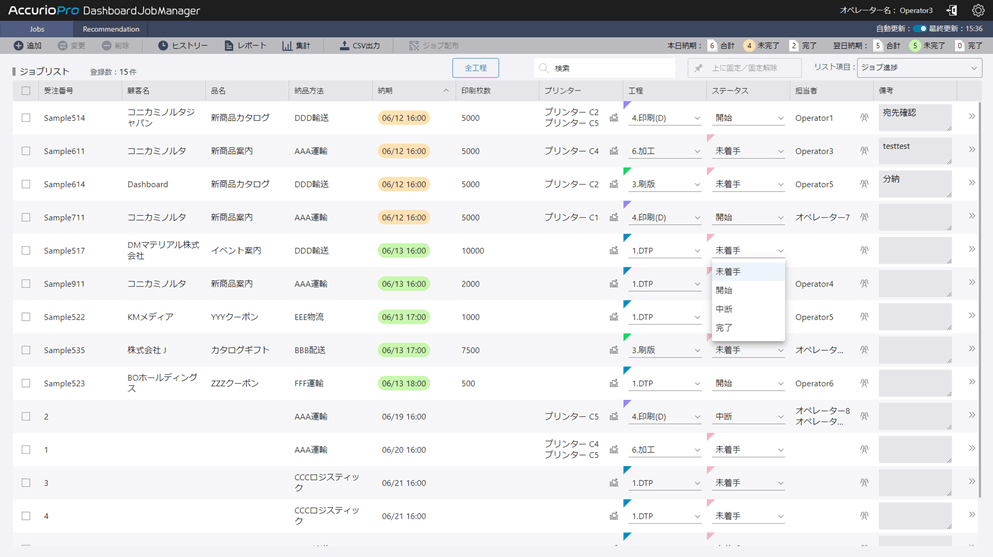The image size is (993, 557).
Task: Open the 工程 dropdown for job 1
Action: 665,449
